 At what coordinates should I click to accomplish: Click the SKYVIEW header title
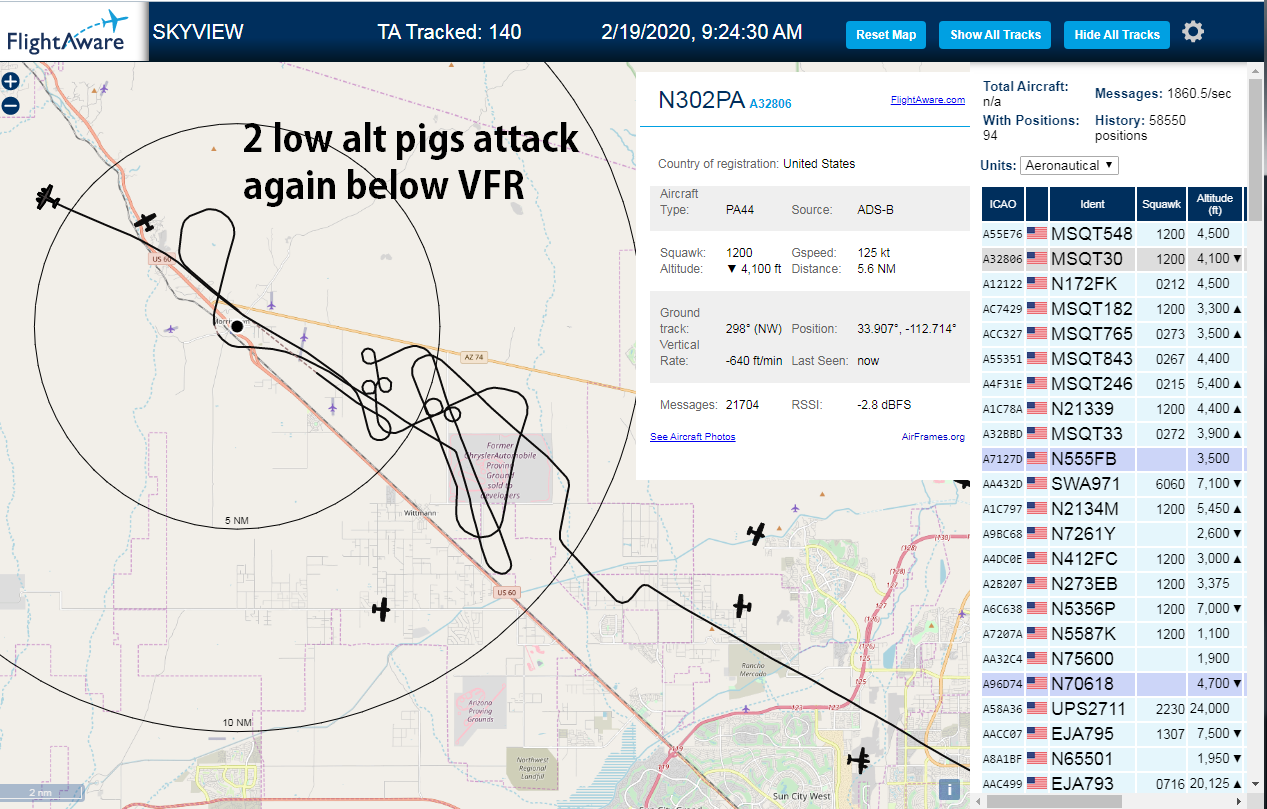point(198,32)
